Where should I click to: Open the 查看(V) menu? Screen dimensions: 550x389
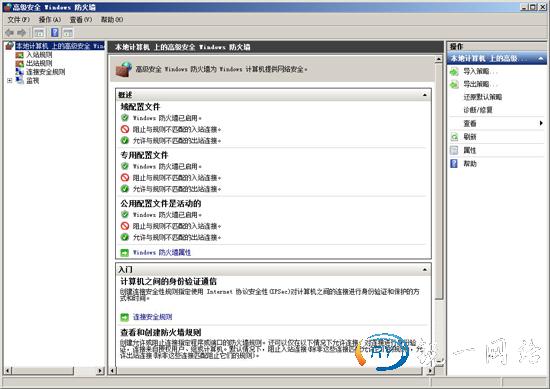81,20
